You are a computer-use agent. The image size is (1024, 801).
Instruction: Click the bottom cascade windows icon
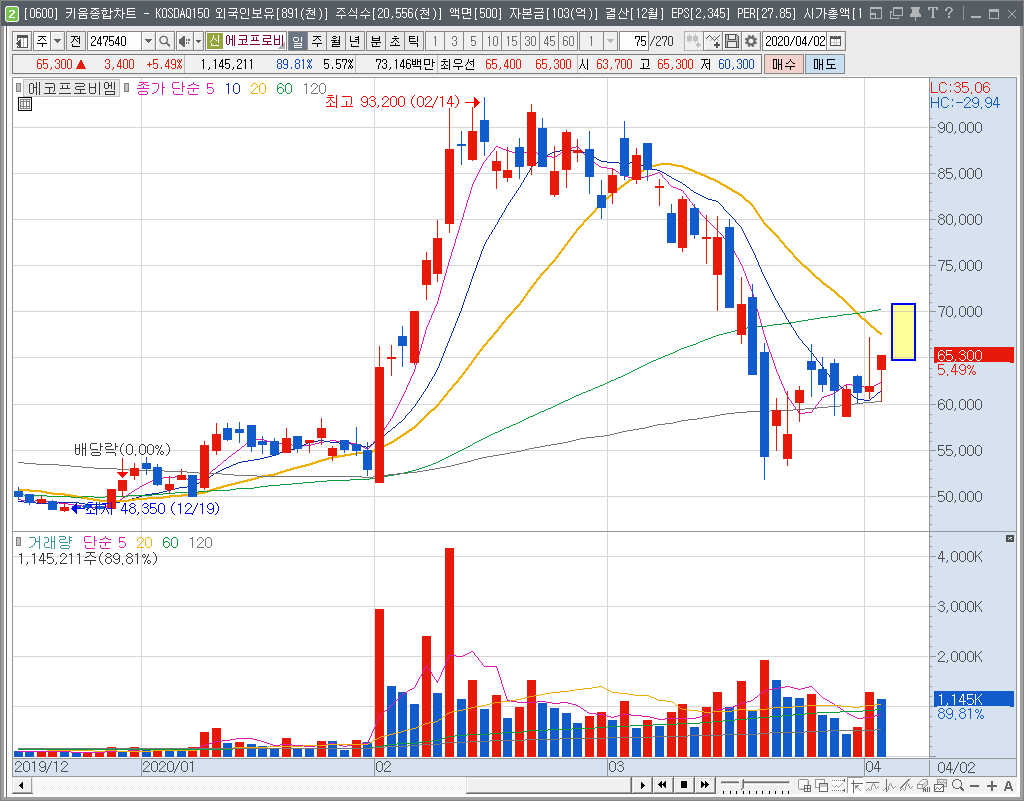point(822,785)
